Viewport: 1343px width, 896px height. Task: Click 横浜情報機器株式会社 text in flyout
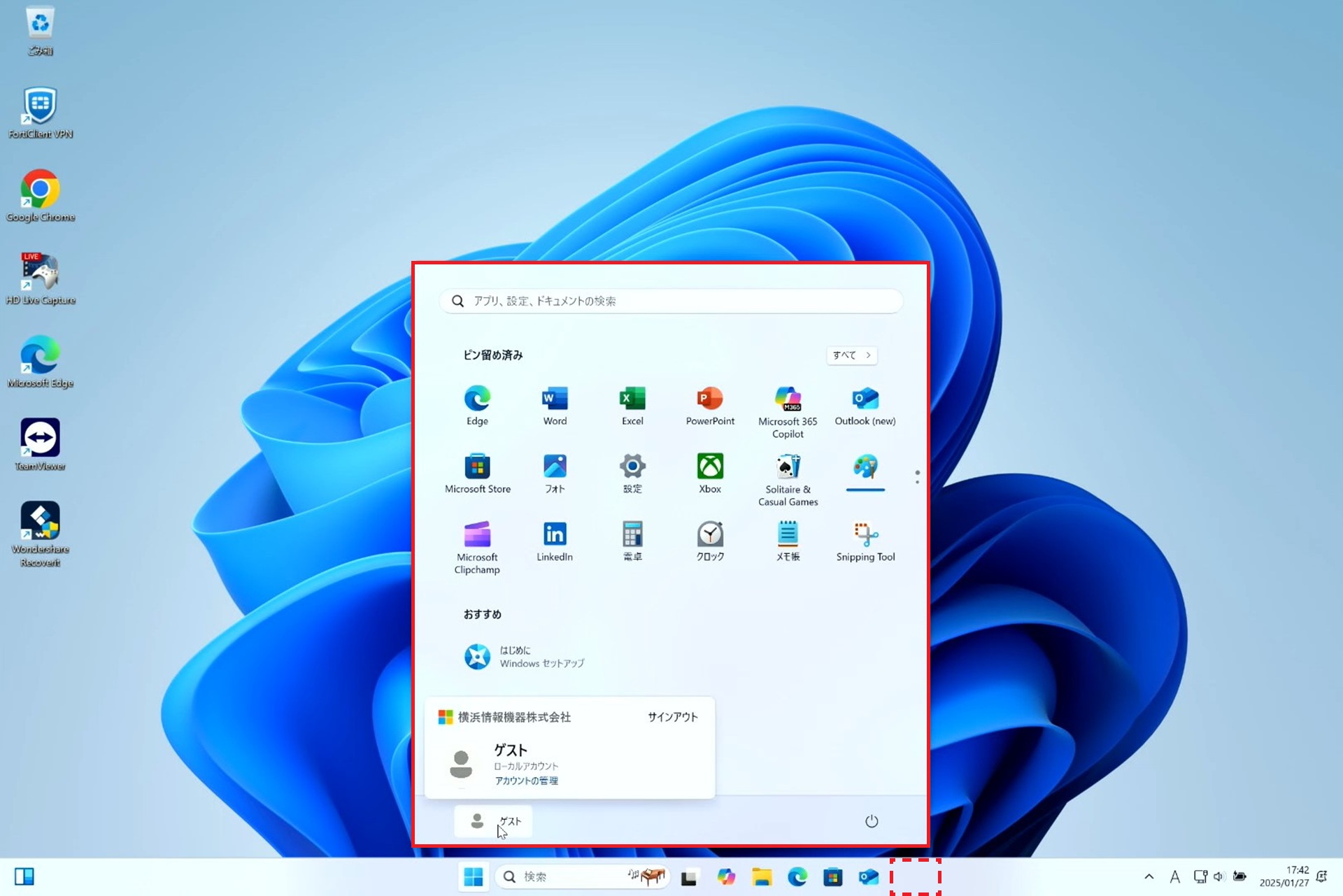point(514,717)
